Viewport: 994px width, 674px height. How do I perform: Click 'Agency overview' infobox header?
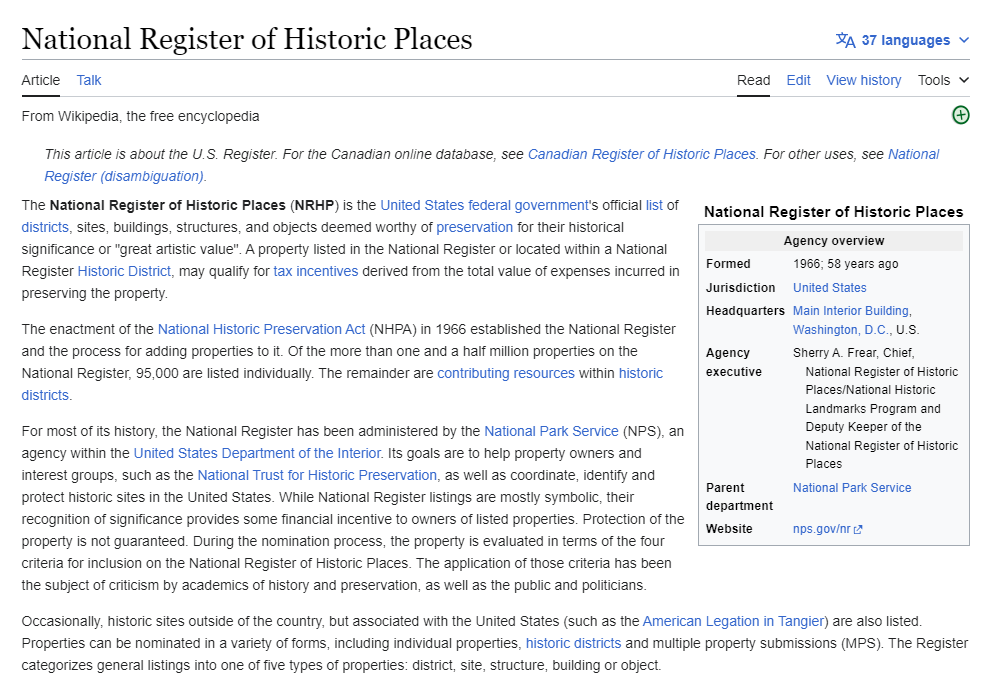pos(834,241)
